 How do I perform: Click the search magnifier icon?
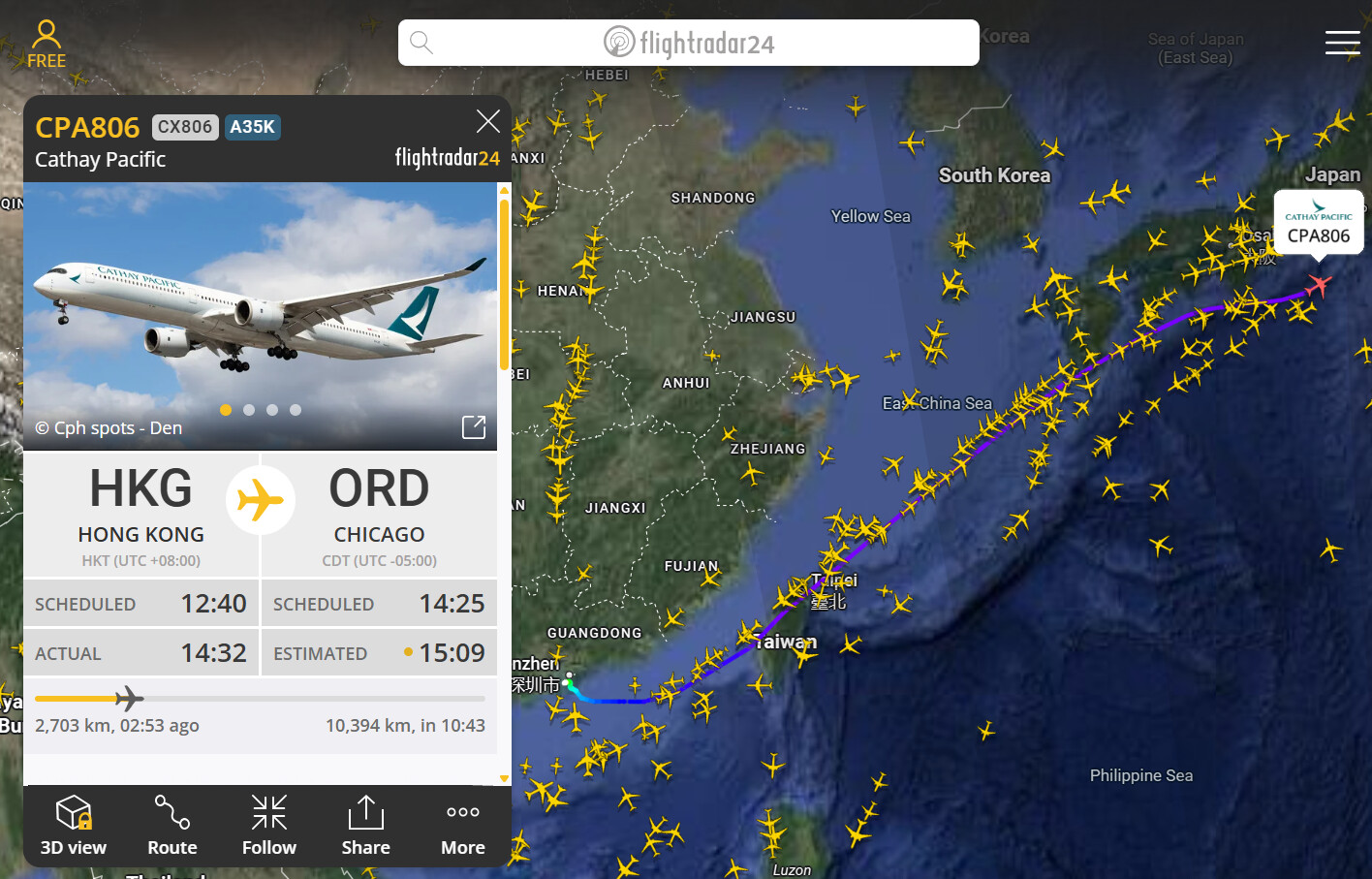pos(421,43)
